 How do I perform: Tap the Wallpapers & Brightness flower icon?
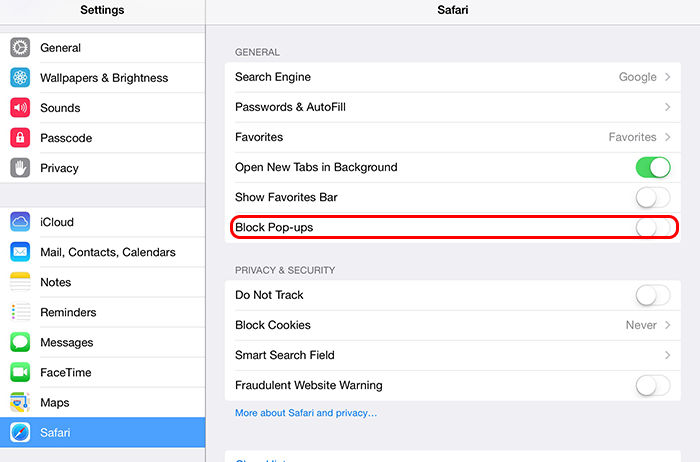(x=20, y=78)
